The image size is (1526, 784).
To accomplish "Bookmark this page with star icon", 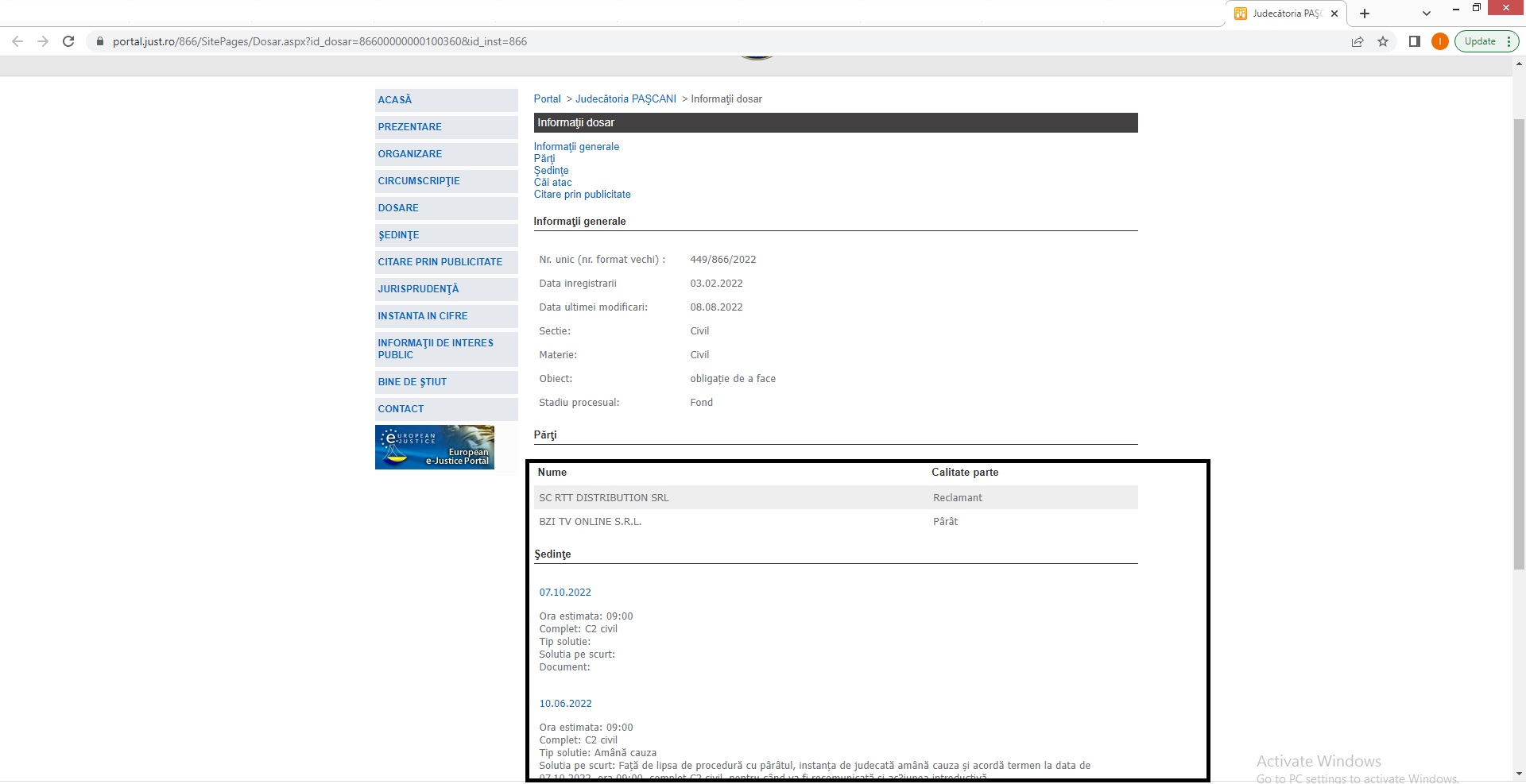I will tap(1383, 41).
